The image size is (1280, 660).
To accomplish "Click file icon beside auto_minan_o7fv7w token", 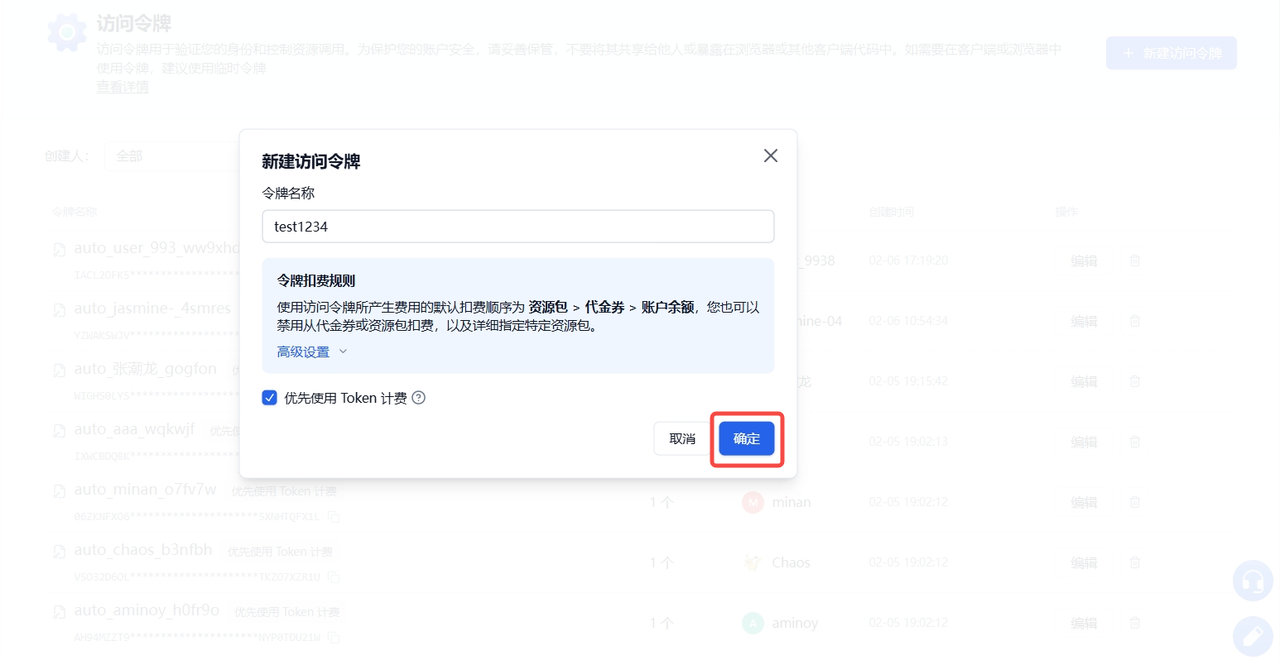I will (x=59, y=491).
